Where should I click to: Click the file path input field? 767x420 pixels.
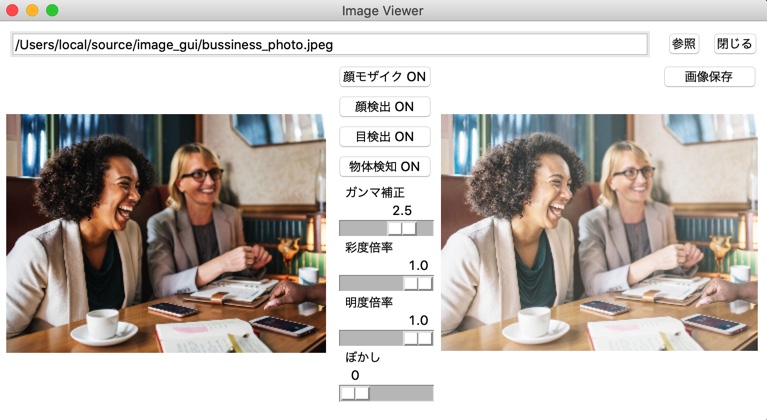pos(330,44)
